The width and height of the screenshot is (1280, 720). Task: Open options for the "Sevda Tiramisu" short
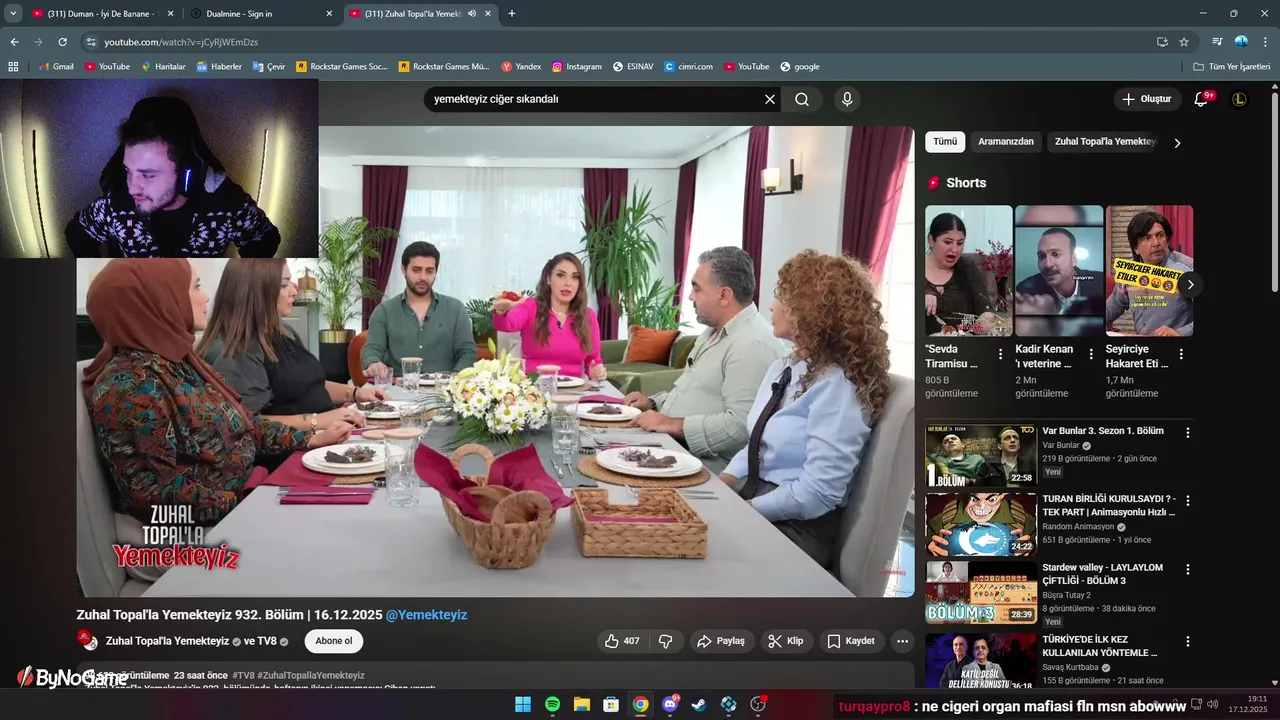pos(1000,354)
